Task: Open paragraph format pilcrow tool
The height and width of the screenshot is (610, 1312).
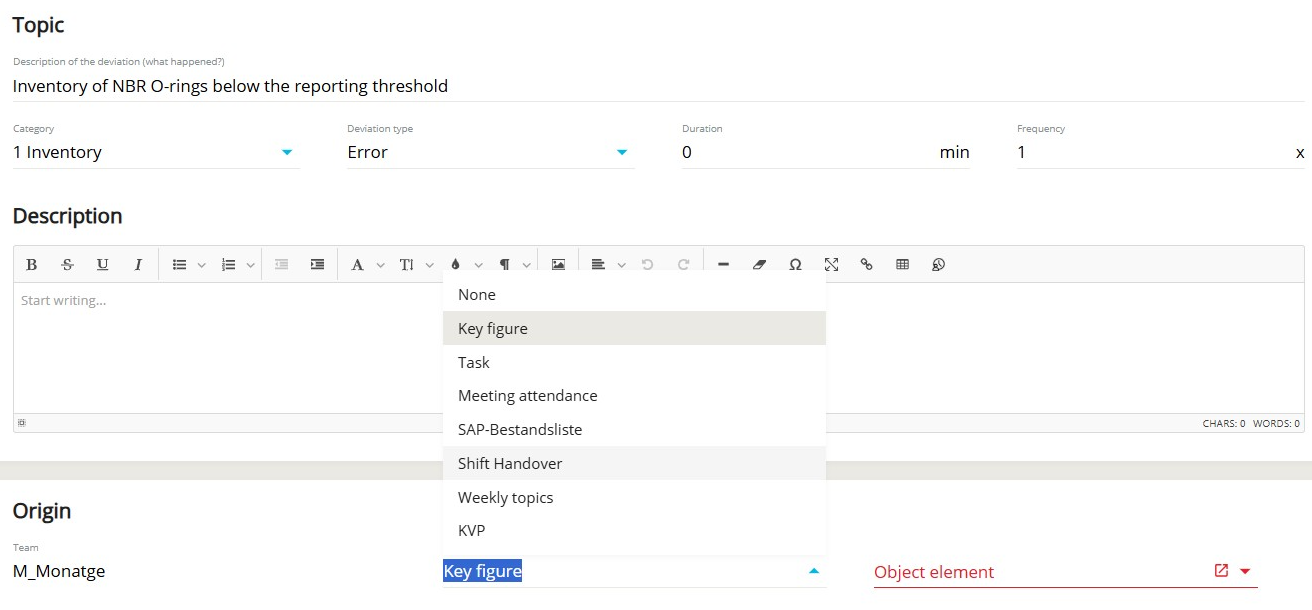Action: pyautogui.click(x=504, y=265)
